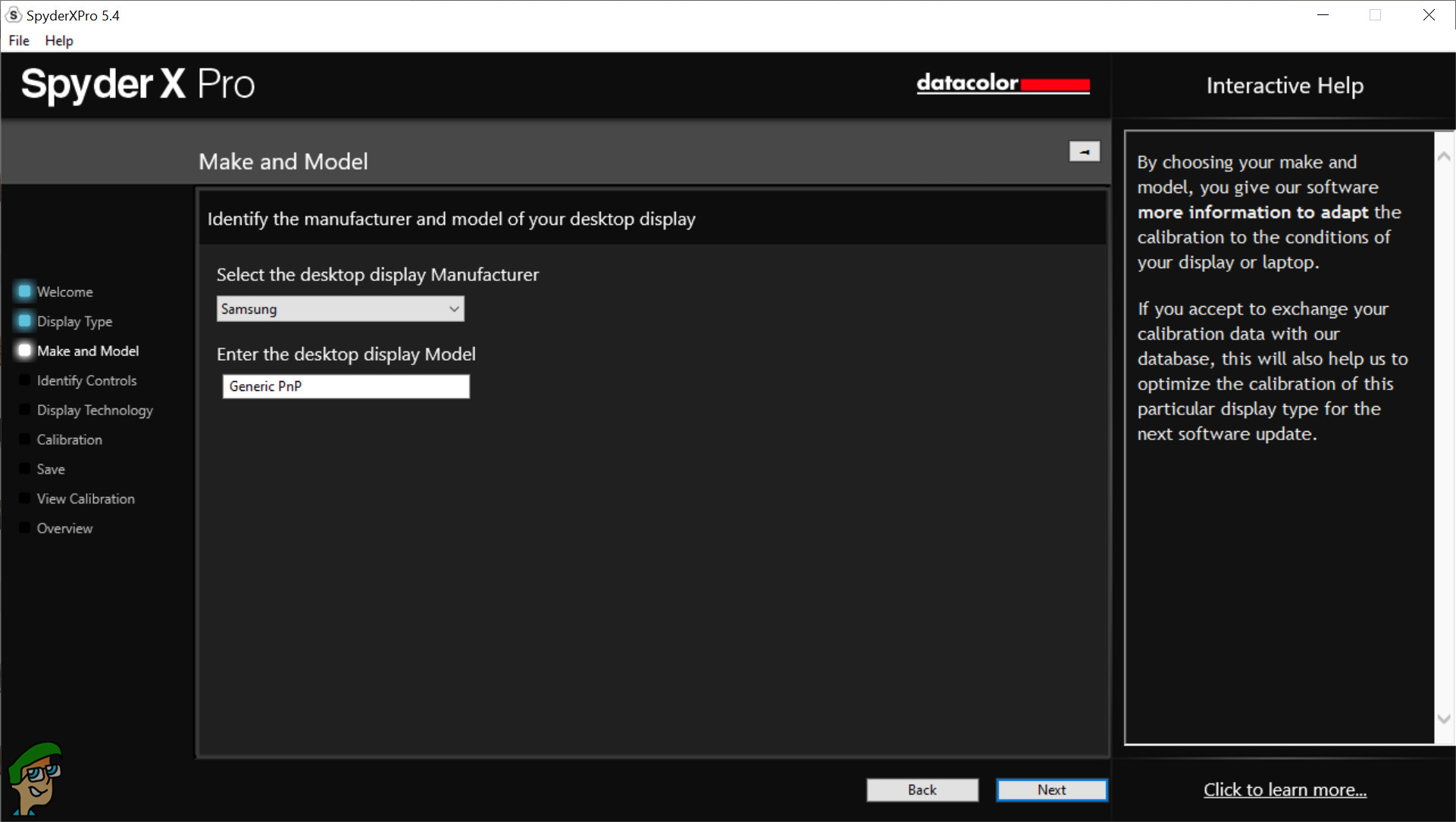Click the Identify Controls step indicator
This screenshot has width=1456, height=822.
(x=24, y=380)
